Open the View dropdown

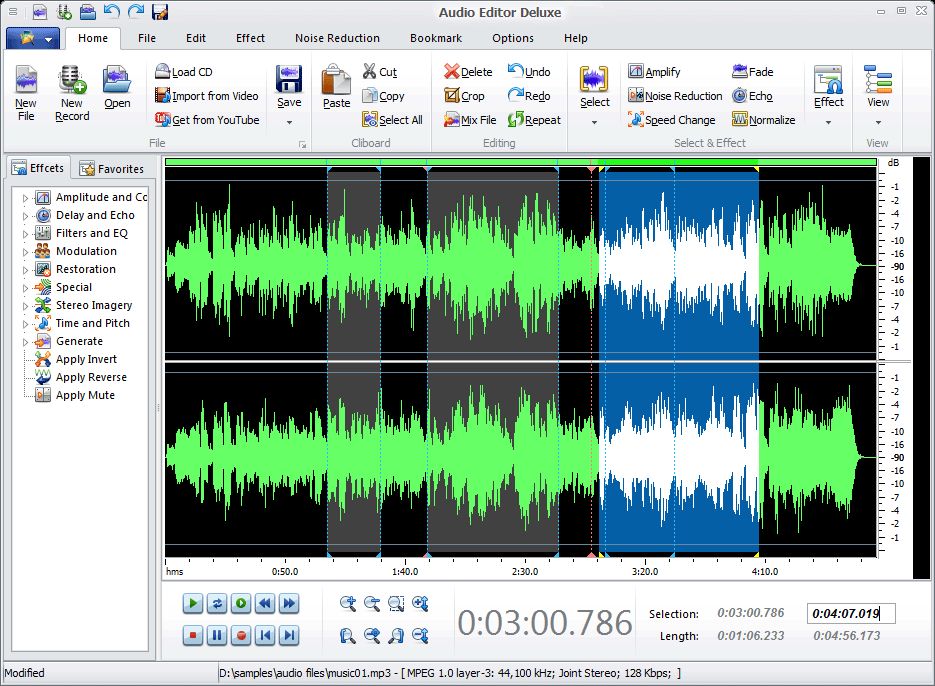click(878, 122)
